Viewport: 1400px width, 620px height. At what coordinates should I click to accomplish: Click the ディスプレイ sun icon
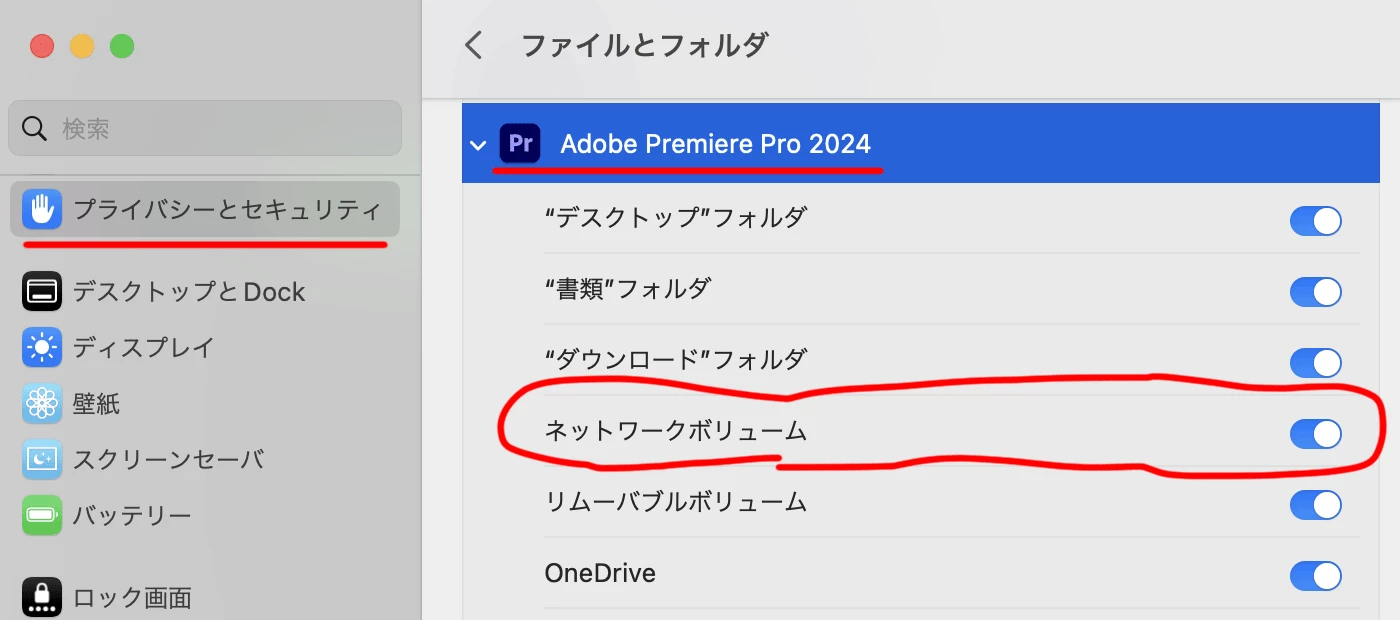(42, 348)
